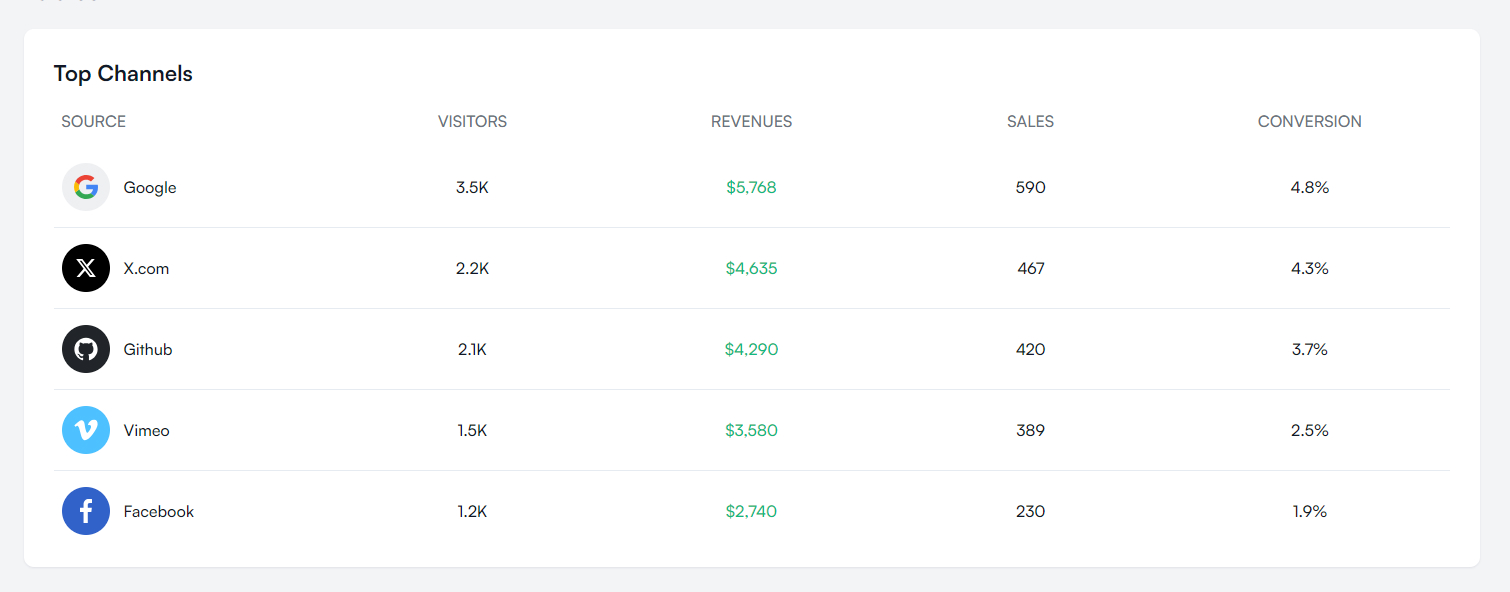The image size is (1510, 592).
Task: Click the Top Channels heading
Action: click(123, 74)
